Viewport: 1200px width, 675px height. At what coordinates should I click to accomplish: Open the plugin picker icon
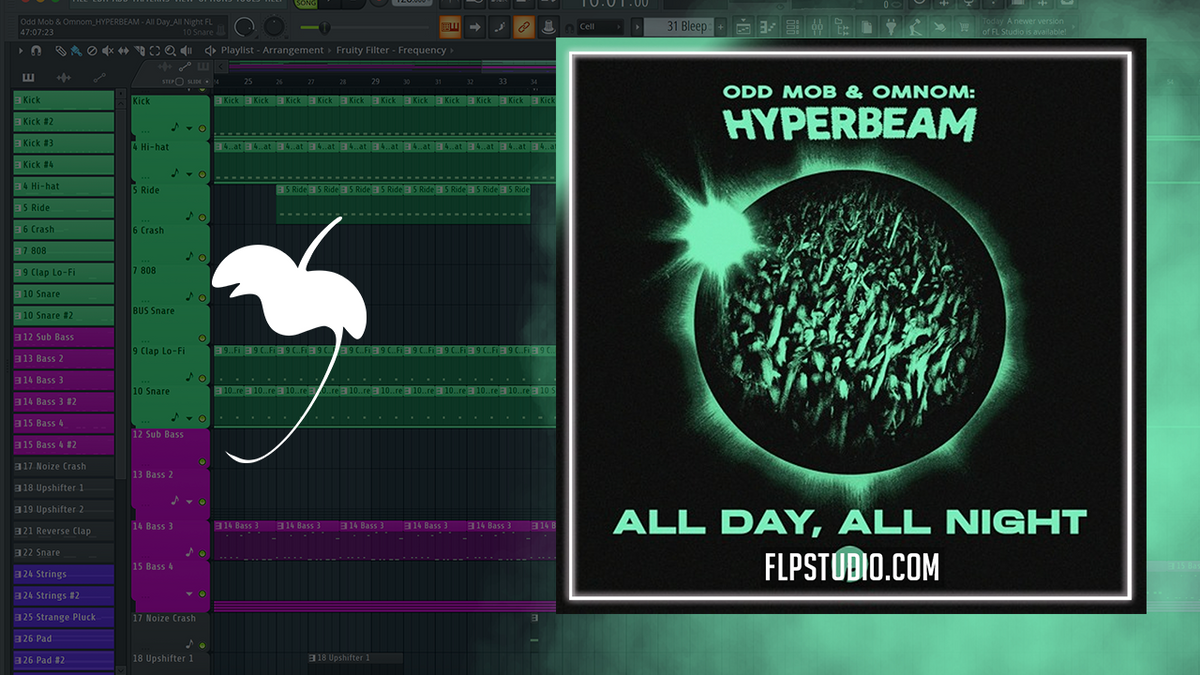coord(892,28)
